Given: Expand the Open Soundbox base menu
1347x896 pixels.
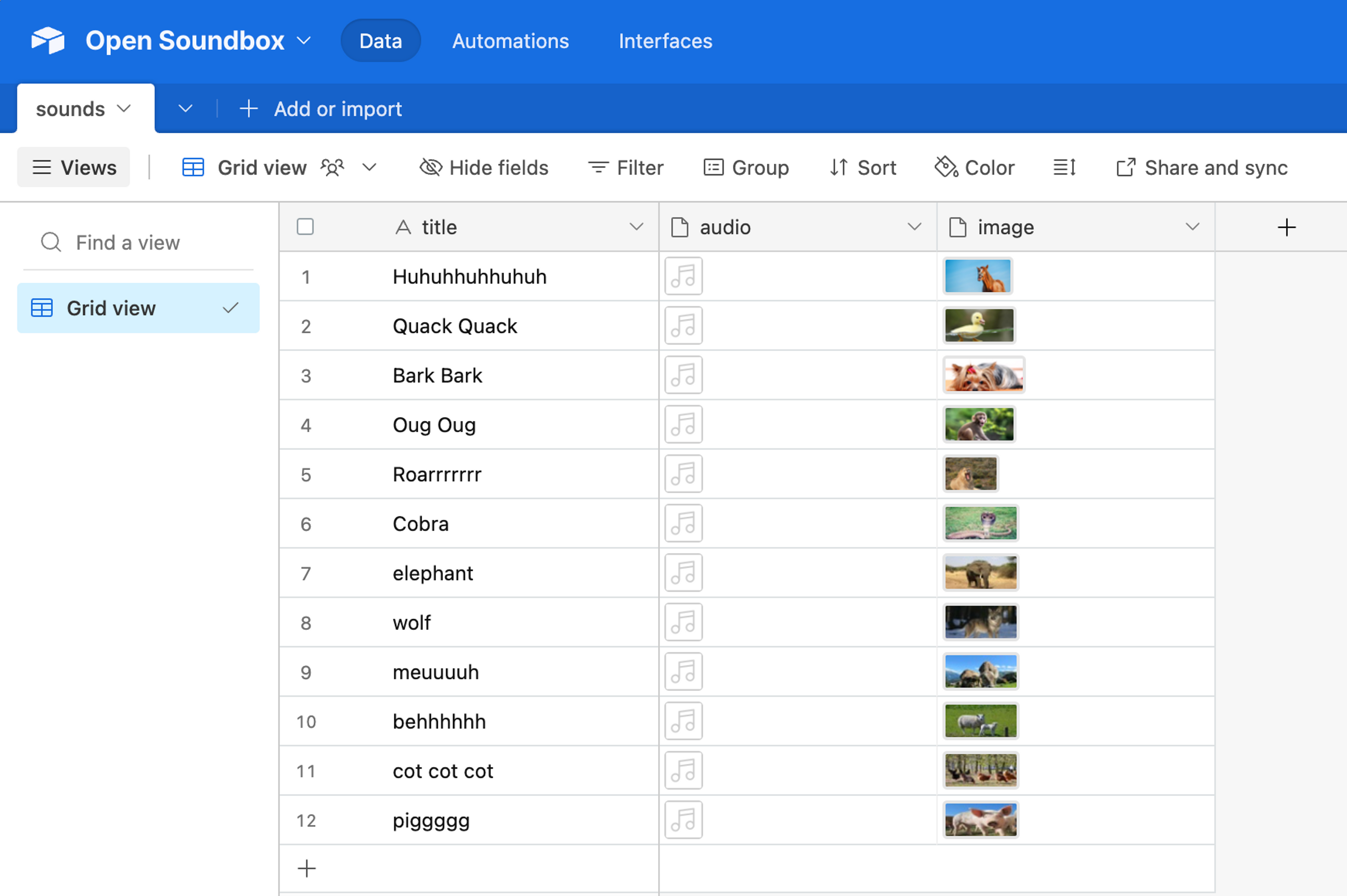Looking at the screenshot, I should point(304,41).
